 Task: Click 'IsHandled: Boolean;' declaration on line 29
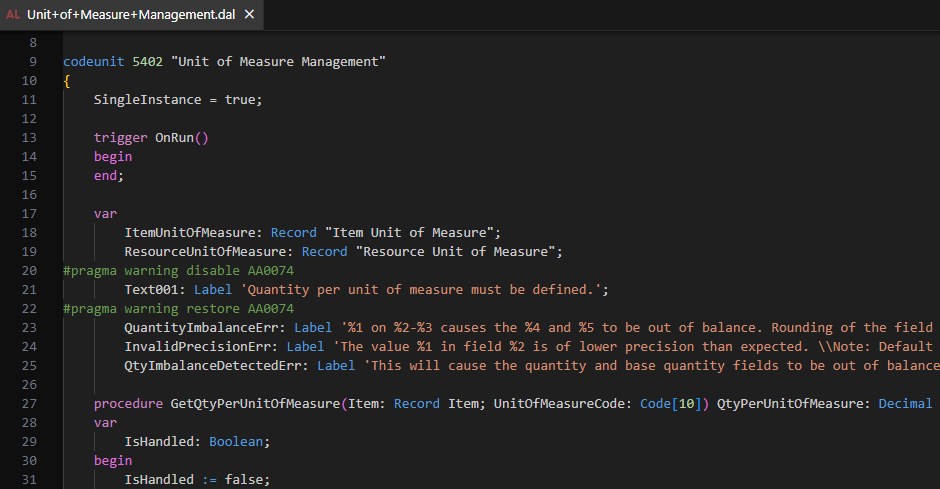tap(197, 442)
